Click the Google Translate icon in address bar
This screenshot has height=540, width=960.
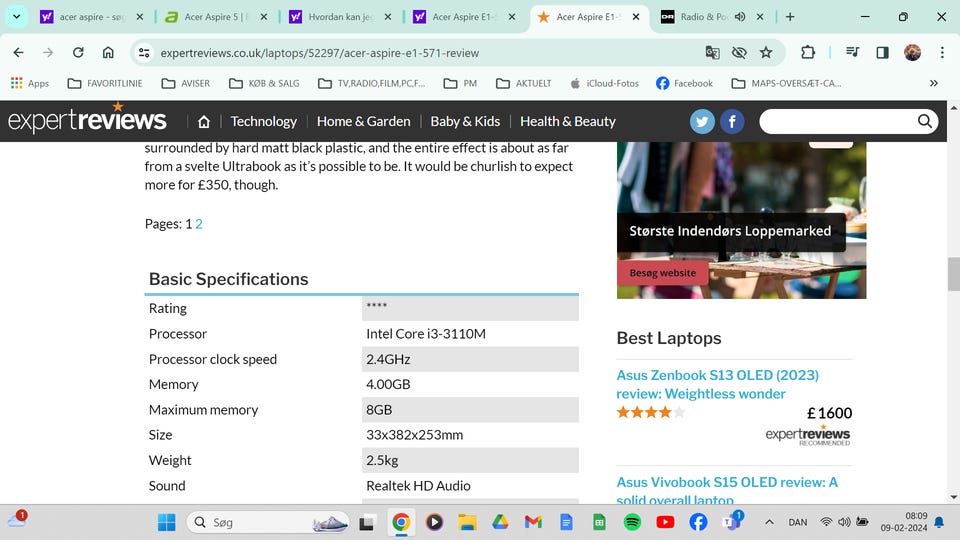712,53
